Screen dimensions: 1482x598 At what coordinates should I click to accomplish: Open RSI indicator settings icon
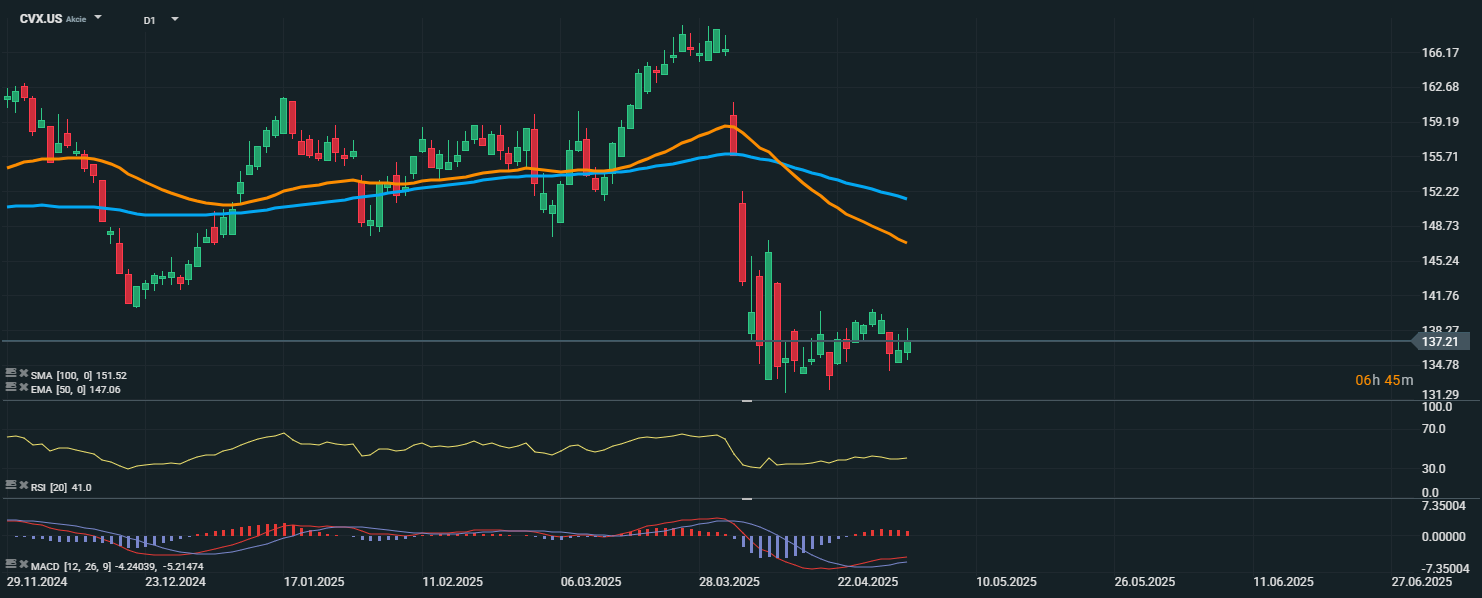[x=11, y=485]
